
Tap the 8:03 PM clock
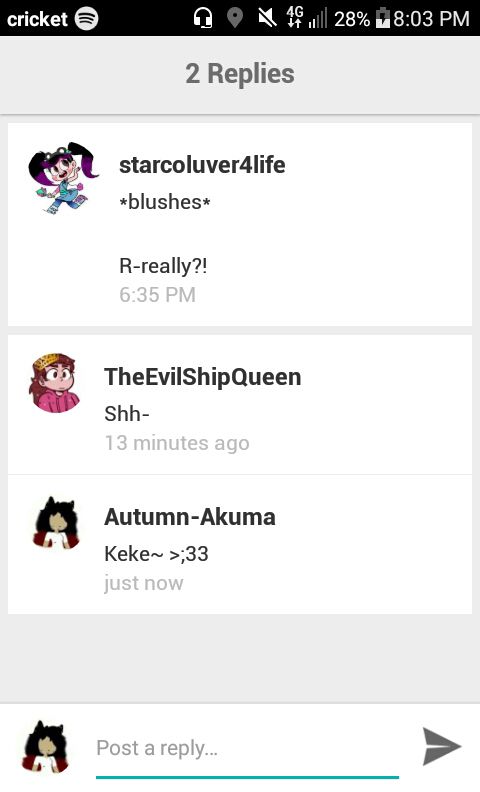(431, 19)
